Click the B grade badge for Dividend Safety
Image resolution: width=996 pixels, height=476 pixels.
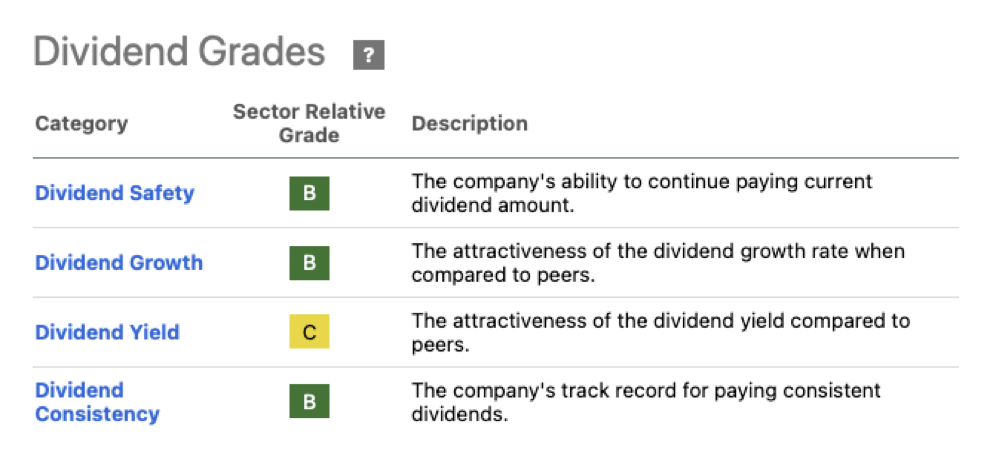pos(309,193)
